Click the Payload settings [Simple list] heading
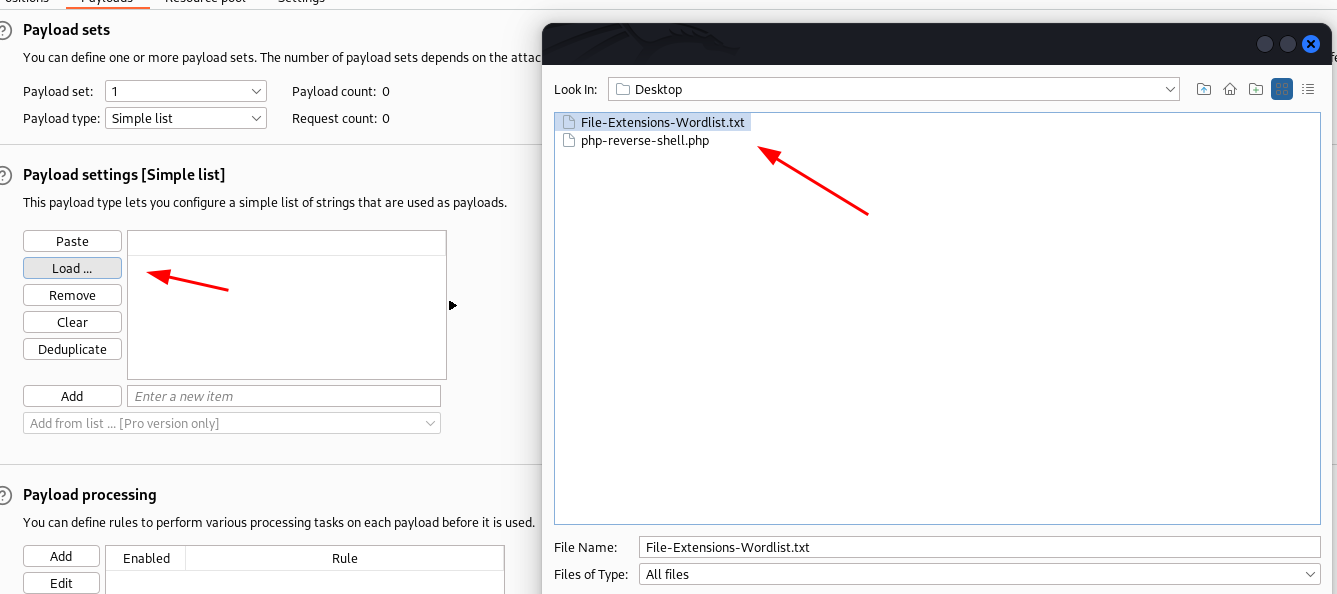The height and width of the screenshot is (594, 1337). (x=124, y=175)
